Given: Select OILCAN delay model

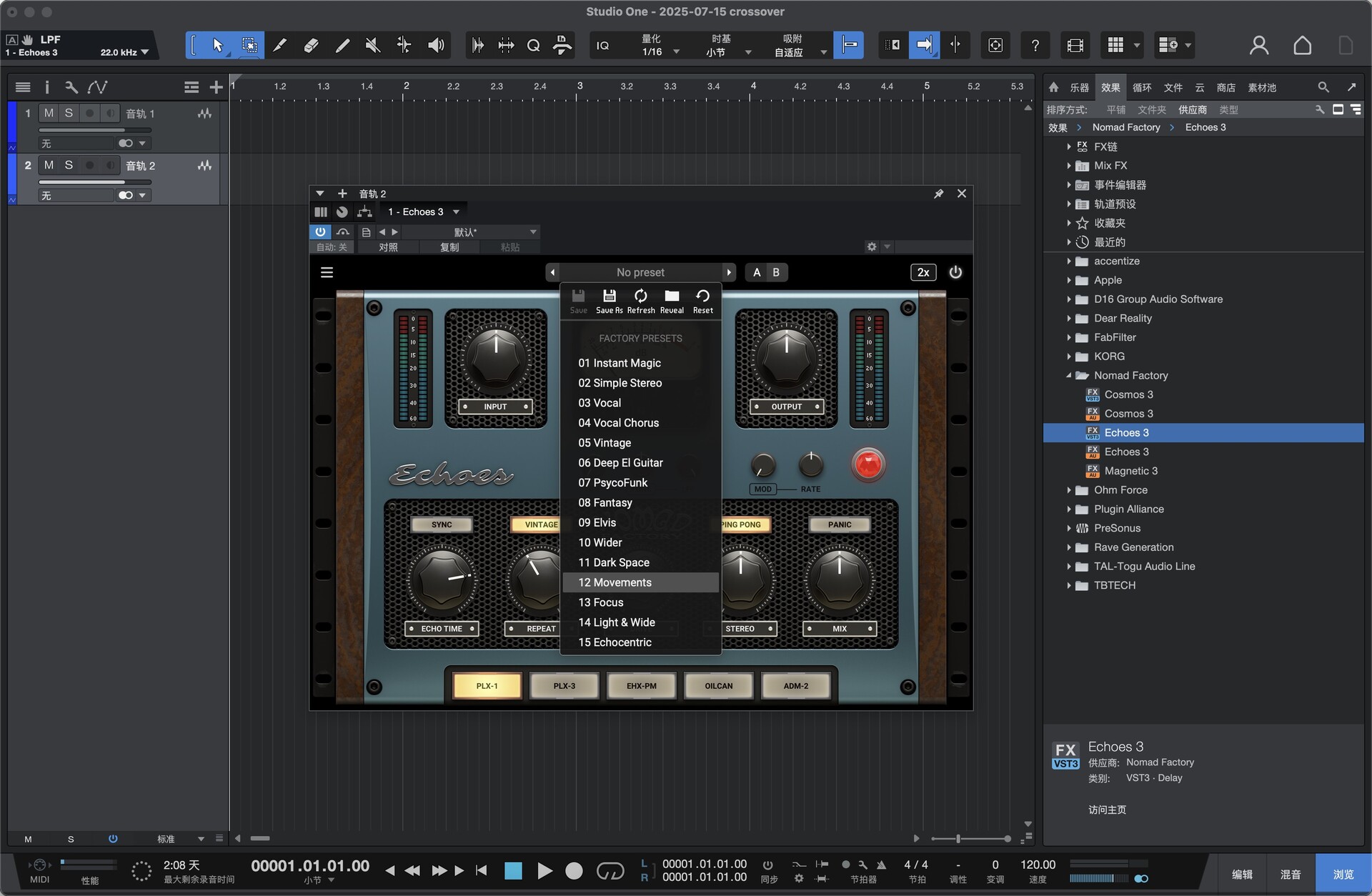Looking at the screenshot, I should [x=719, y=686].
